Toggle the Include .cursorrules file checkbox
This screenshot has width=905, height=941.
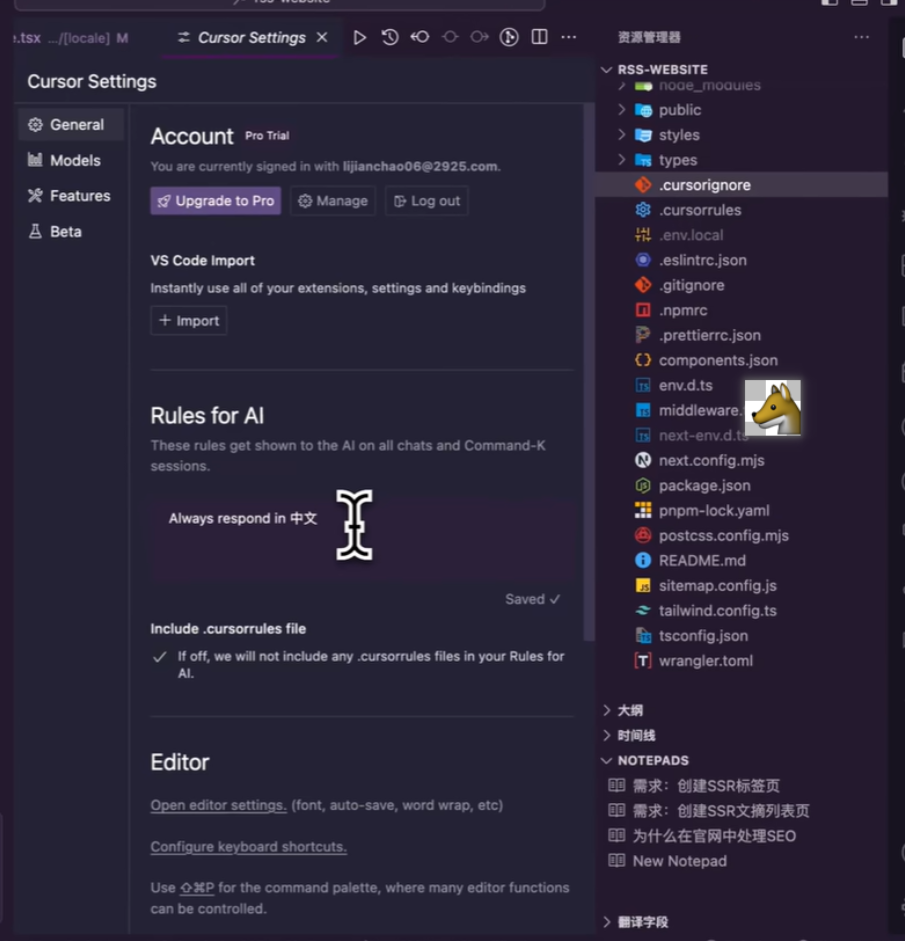[x=159, y=657]
